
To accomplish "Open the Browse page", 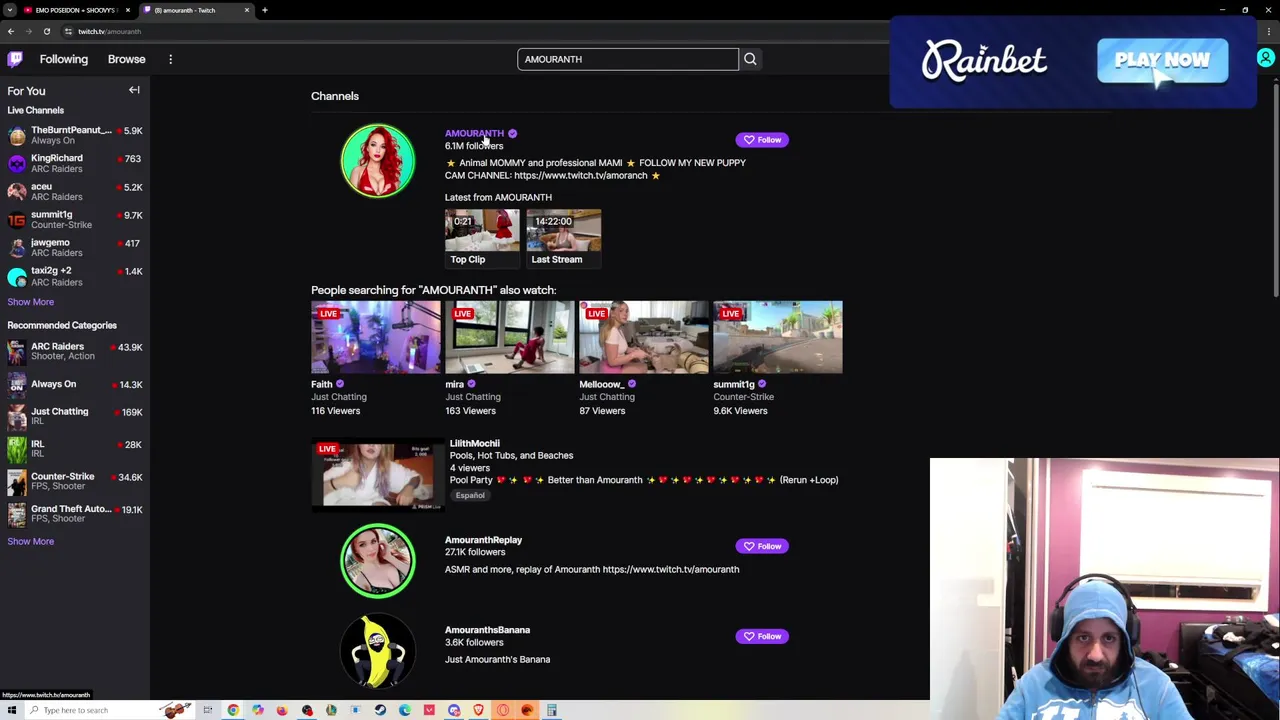I will point(127,59).
